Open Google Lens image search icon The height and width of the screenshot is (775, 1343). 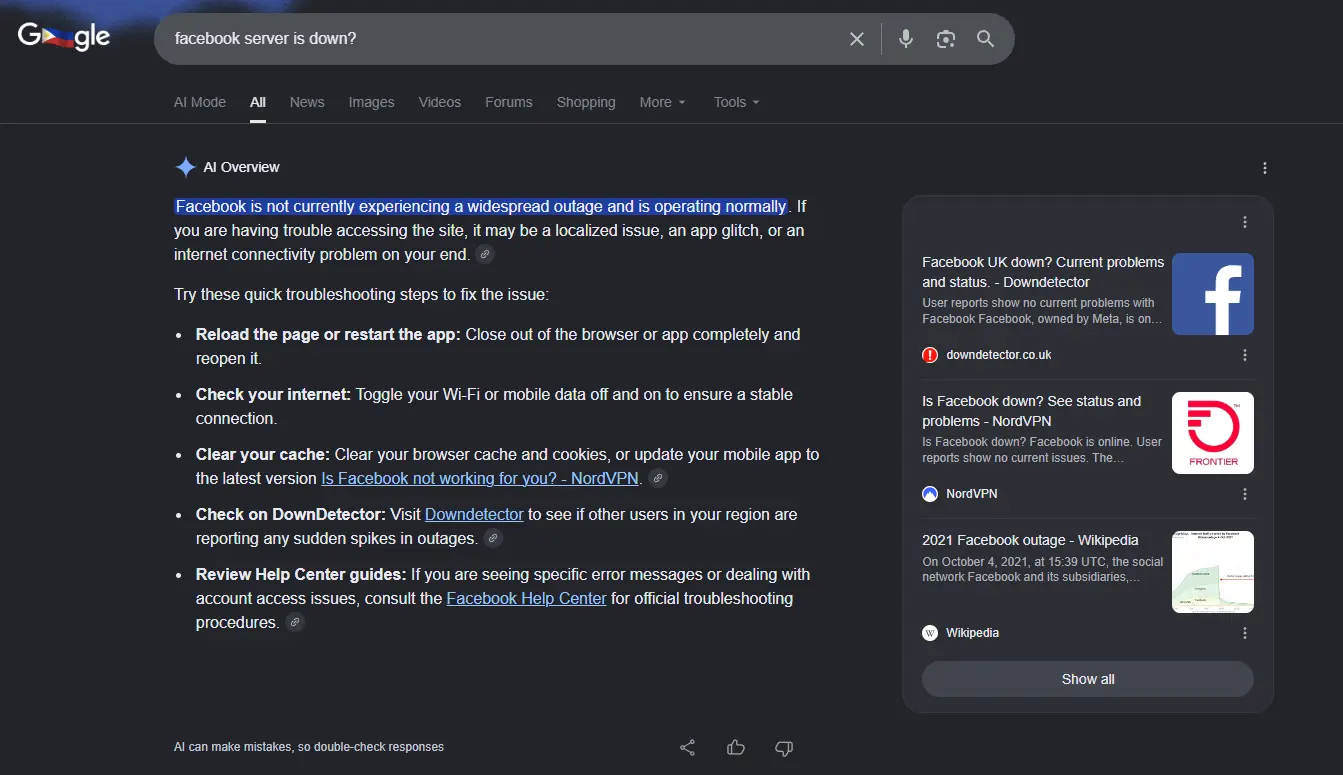click(946, 39)
